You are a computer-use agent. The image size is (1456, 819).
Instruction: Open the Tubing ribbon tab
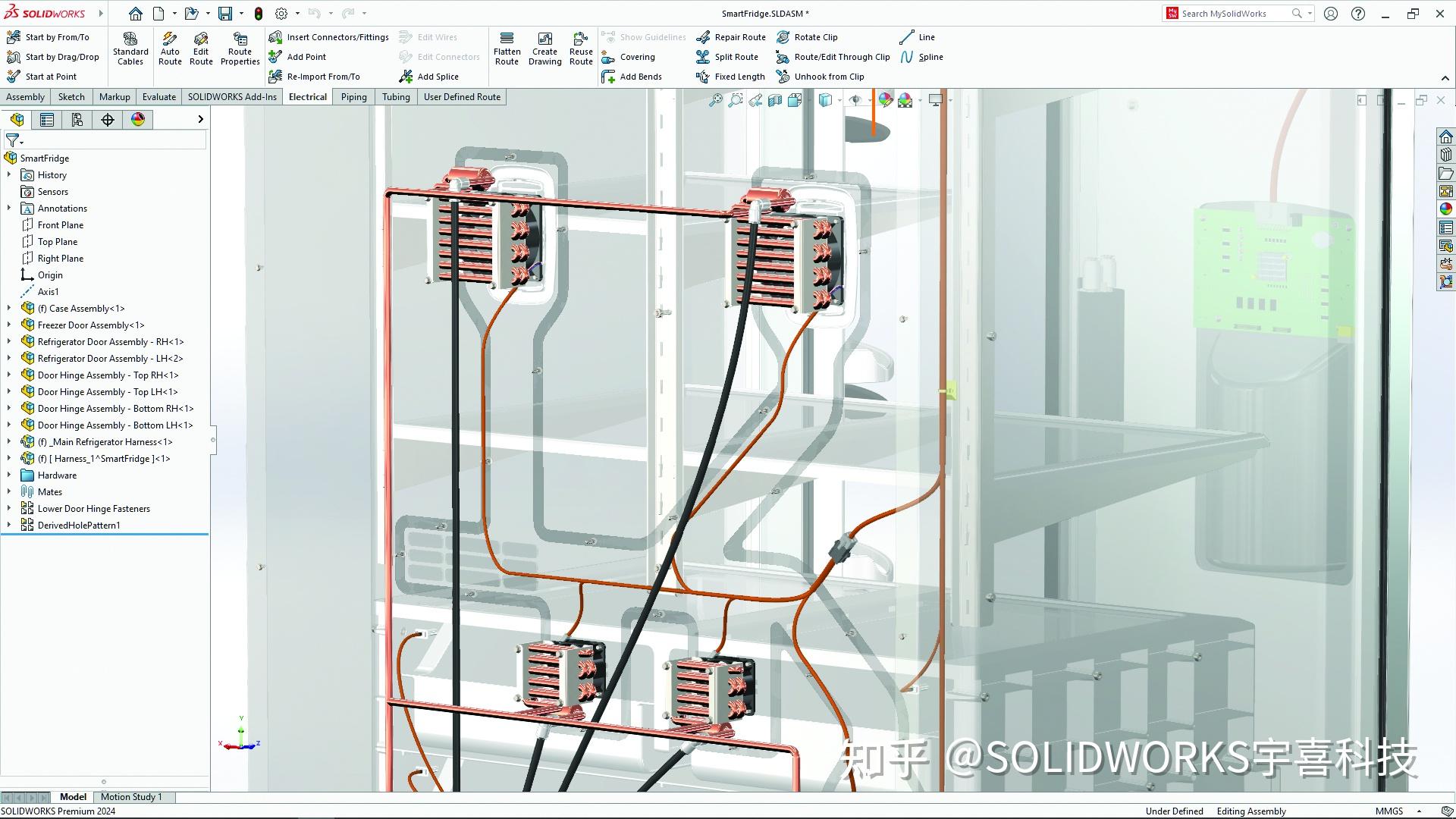click(x=396, y=96)
